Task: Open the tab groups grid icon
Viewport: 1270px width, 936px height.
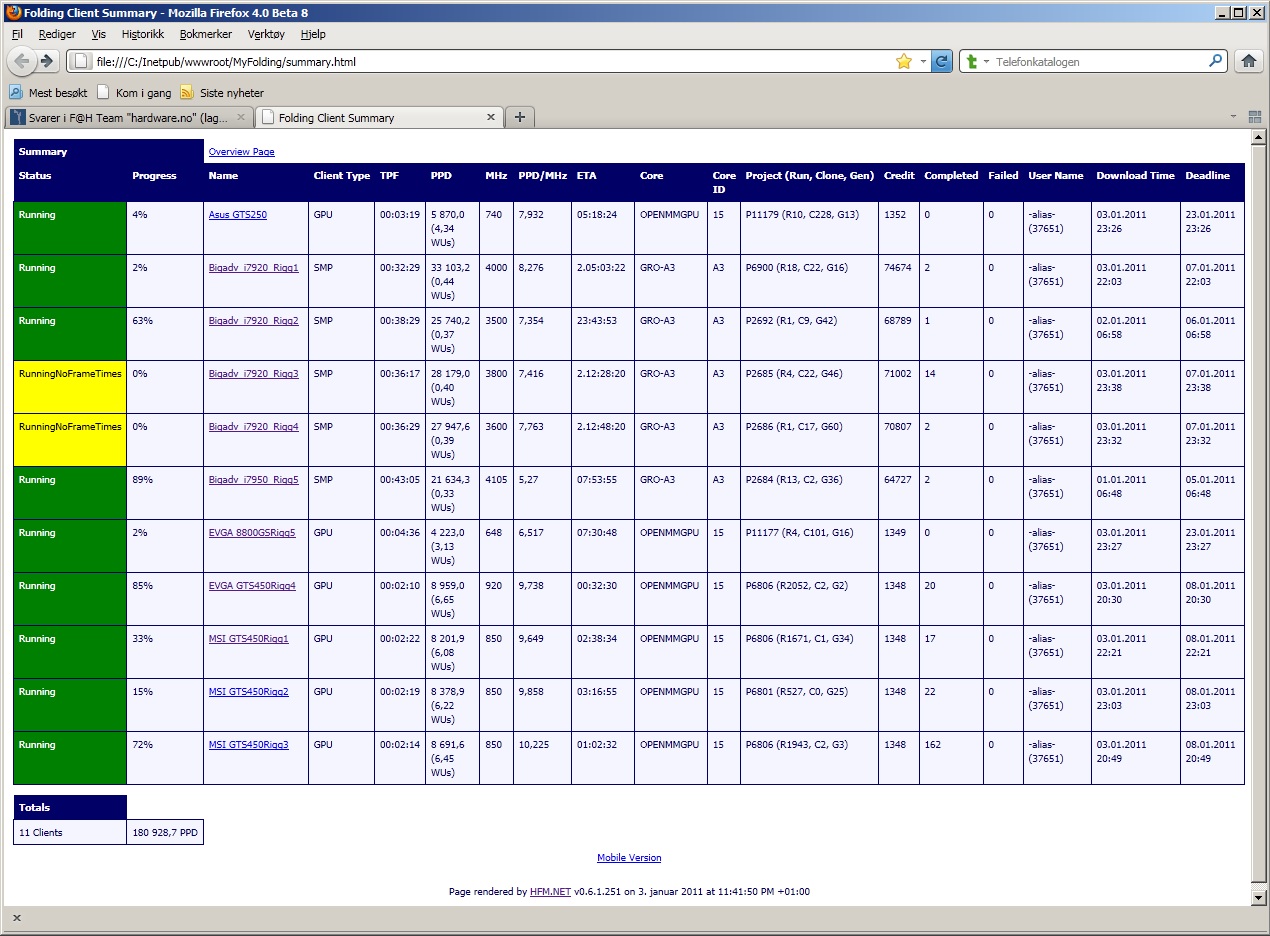Action: pyautogui.click(x=1255, y=117)
